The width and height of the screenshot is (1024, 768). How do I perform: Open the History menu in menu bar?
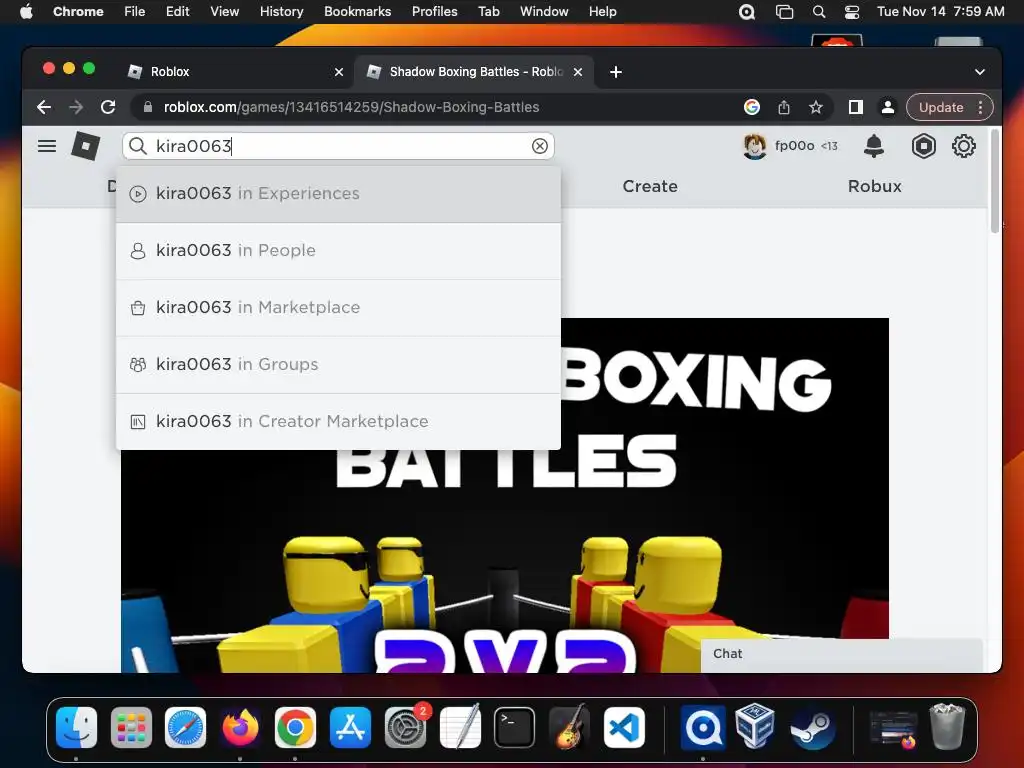point(281,12)
